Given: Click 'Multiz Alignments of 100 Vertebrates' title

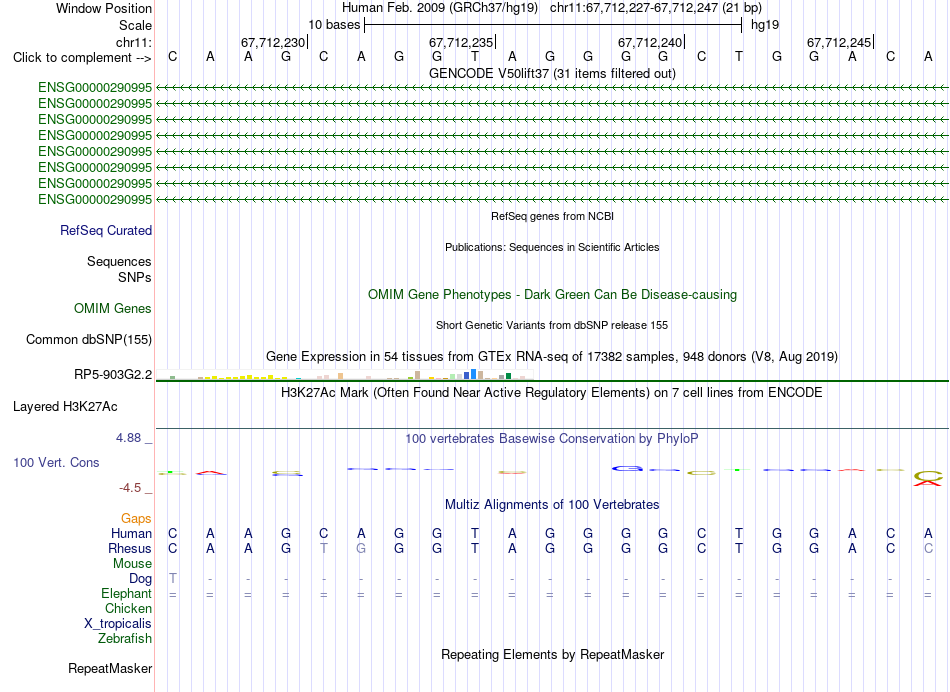Looking at the screenshot, I should click(x=552, y=504).
